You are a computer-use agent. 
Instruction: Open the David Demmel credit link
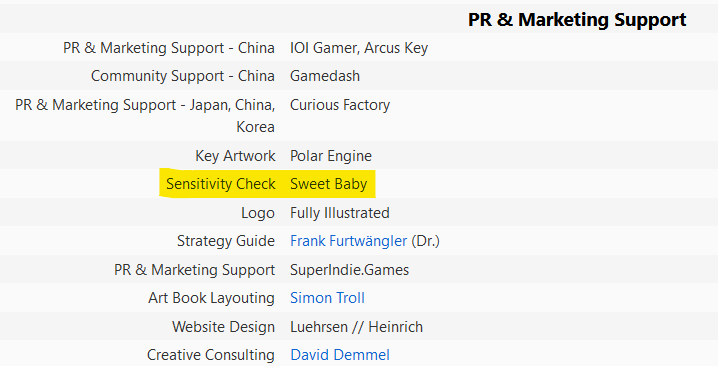pos(340,355)
